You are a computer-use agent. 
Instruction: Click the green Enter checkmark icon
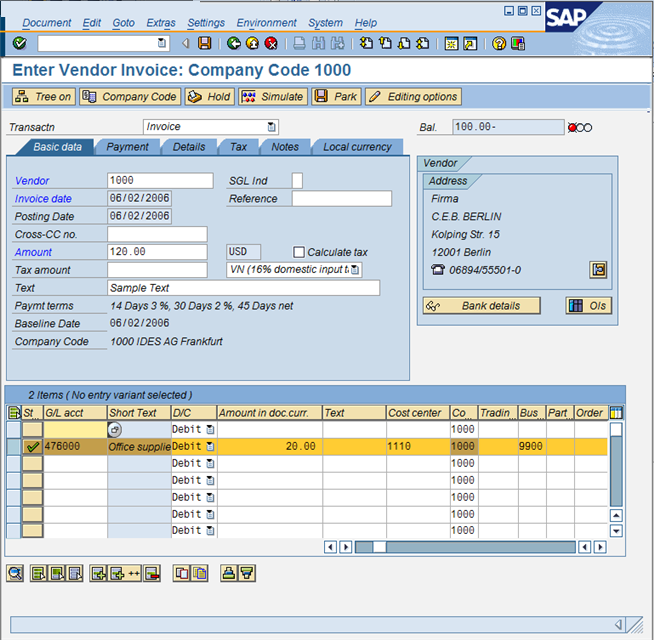20,44
